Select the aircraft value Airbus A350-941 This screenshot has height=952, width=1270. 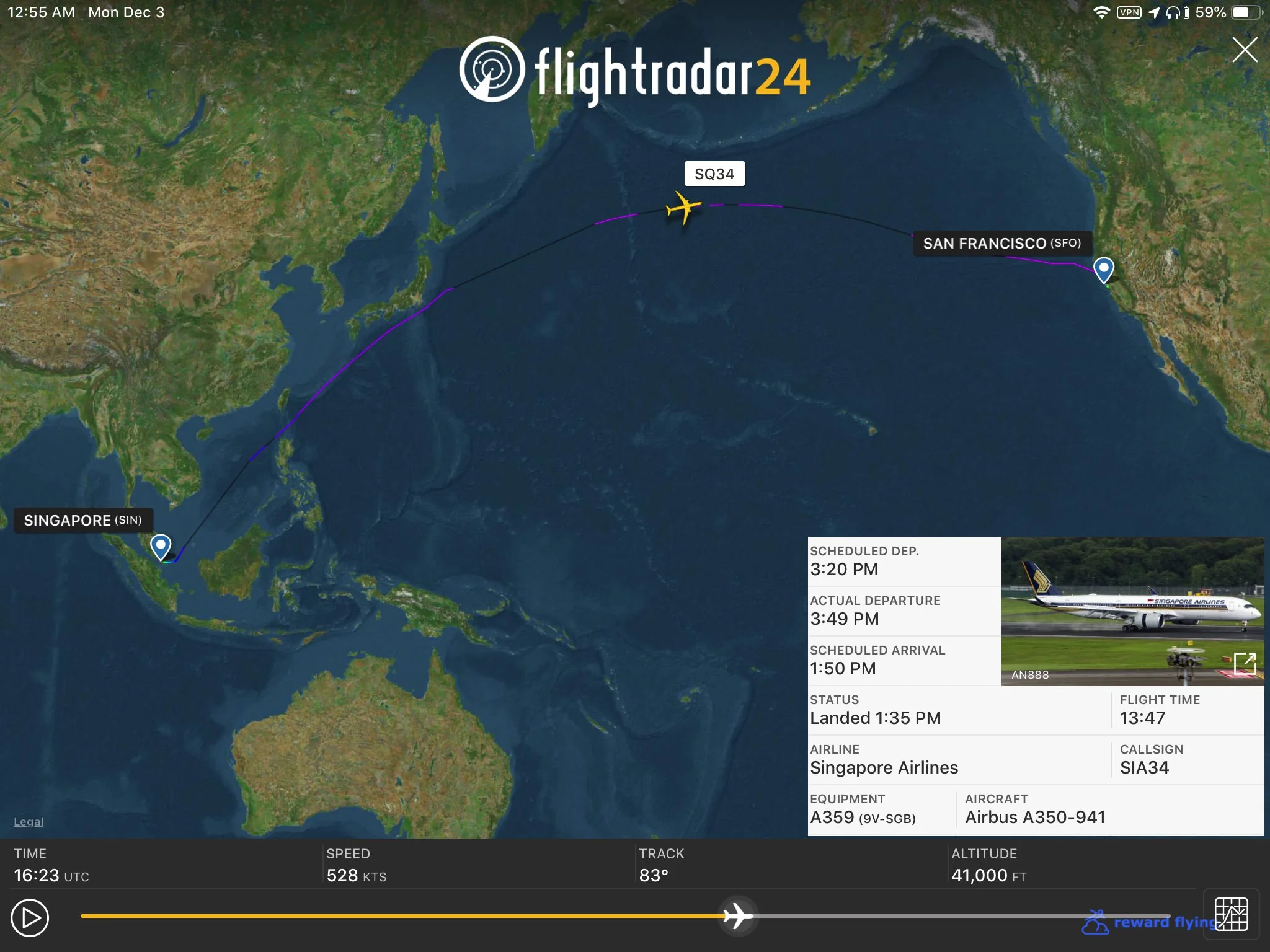(x=1036, y=817)
